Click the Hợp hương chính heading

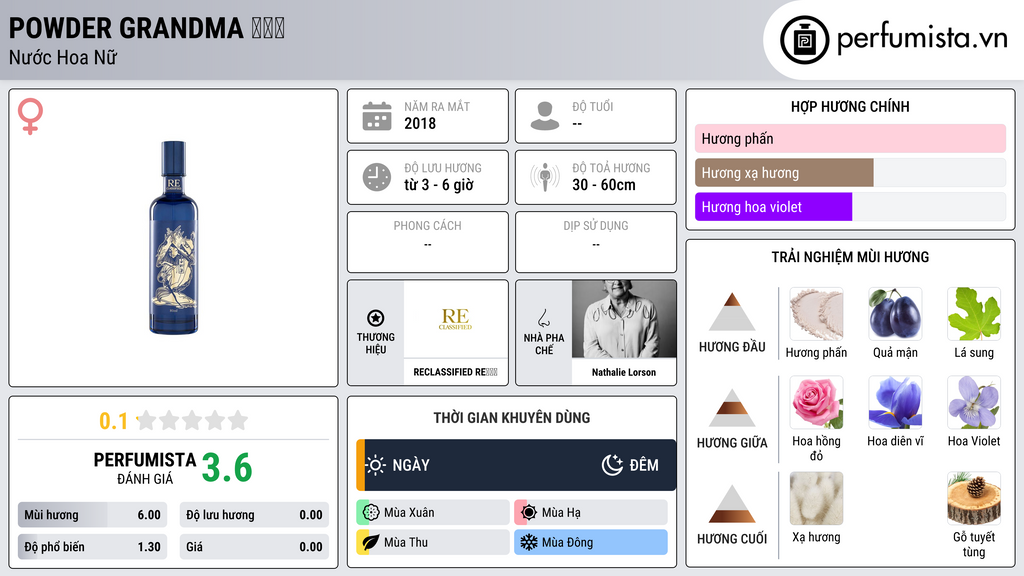[850, 106]
